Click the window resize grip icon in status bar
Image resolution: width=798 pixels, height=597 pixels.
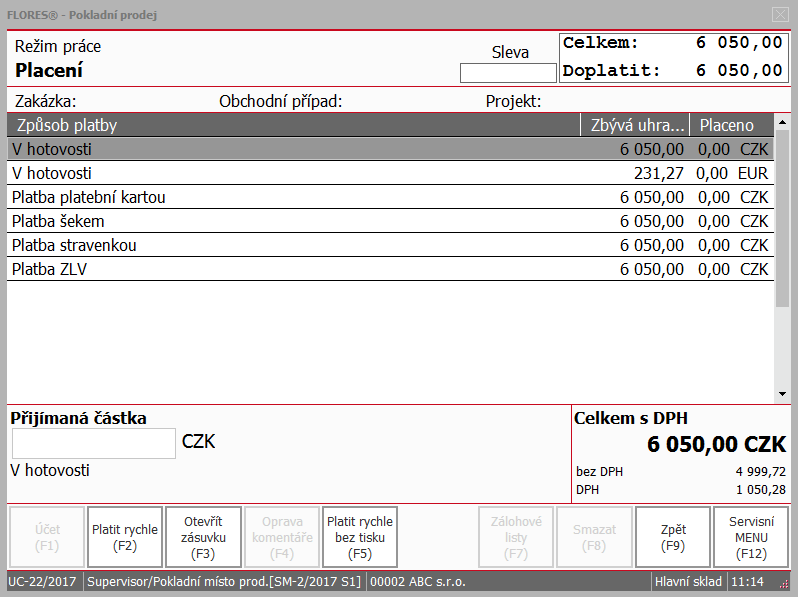pos(784,583)
